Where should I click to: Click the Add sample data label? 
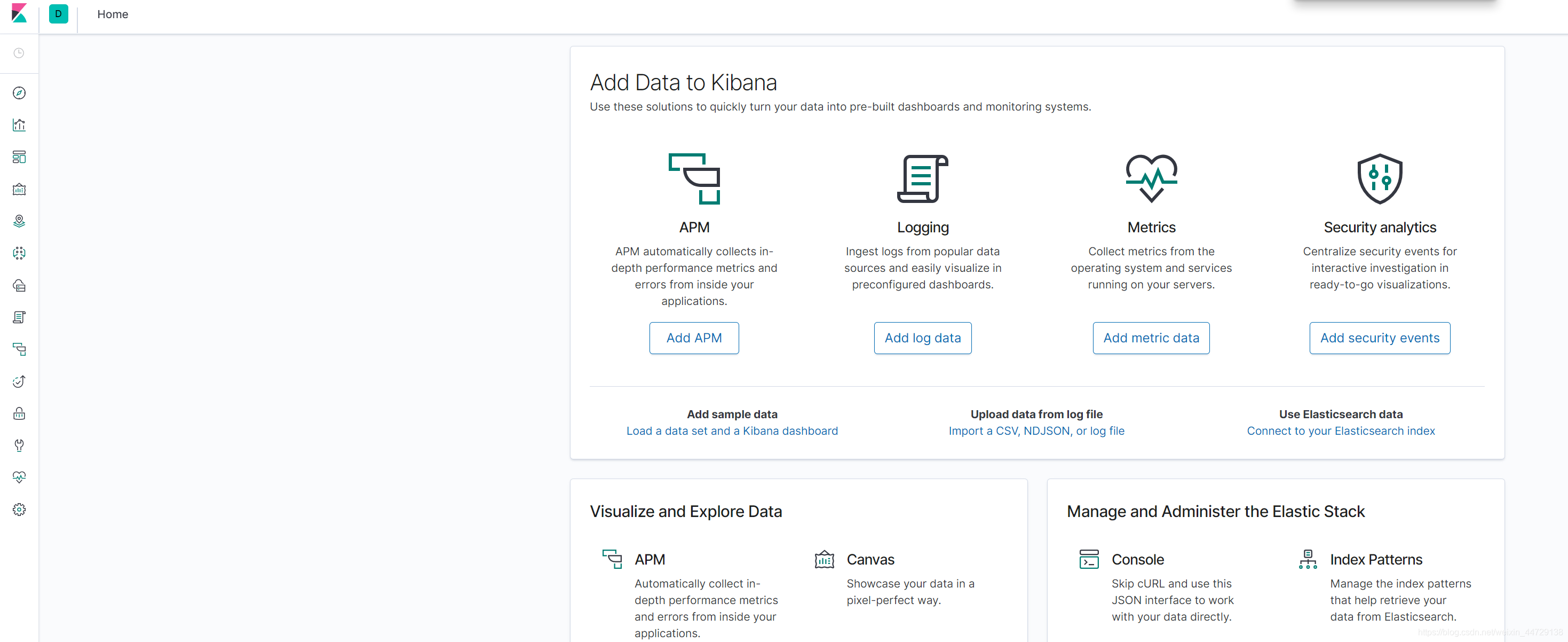(x=732, y=414)
